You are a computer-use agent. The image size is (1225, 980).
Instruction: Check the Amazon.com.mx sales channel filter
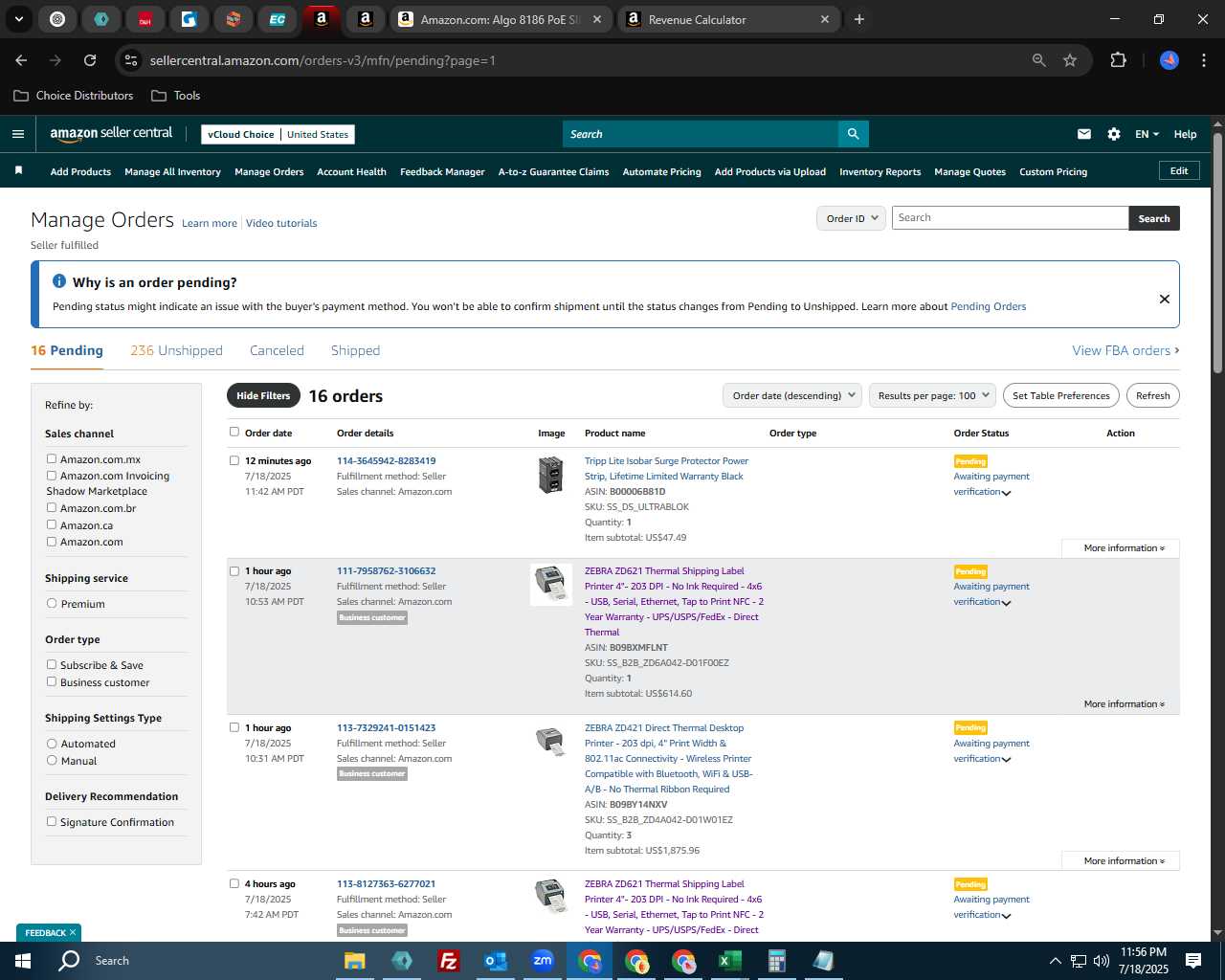tap(52, 459)
